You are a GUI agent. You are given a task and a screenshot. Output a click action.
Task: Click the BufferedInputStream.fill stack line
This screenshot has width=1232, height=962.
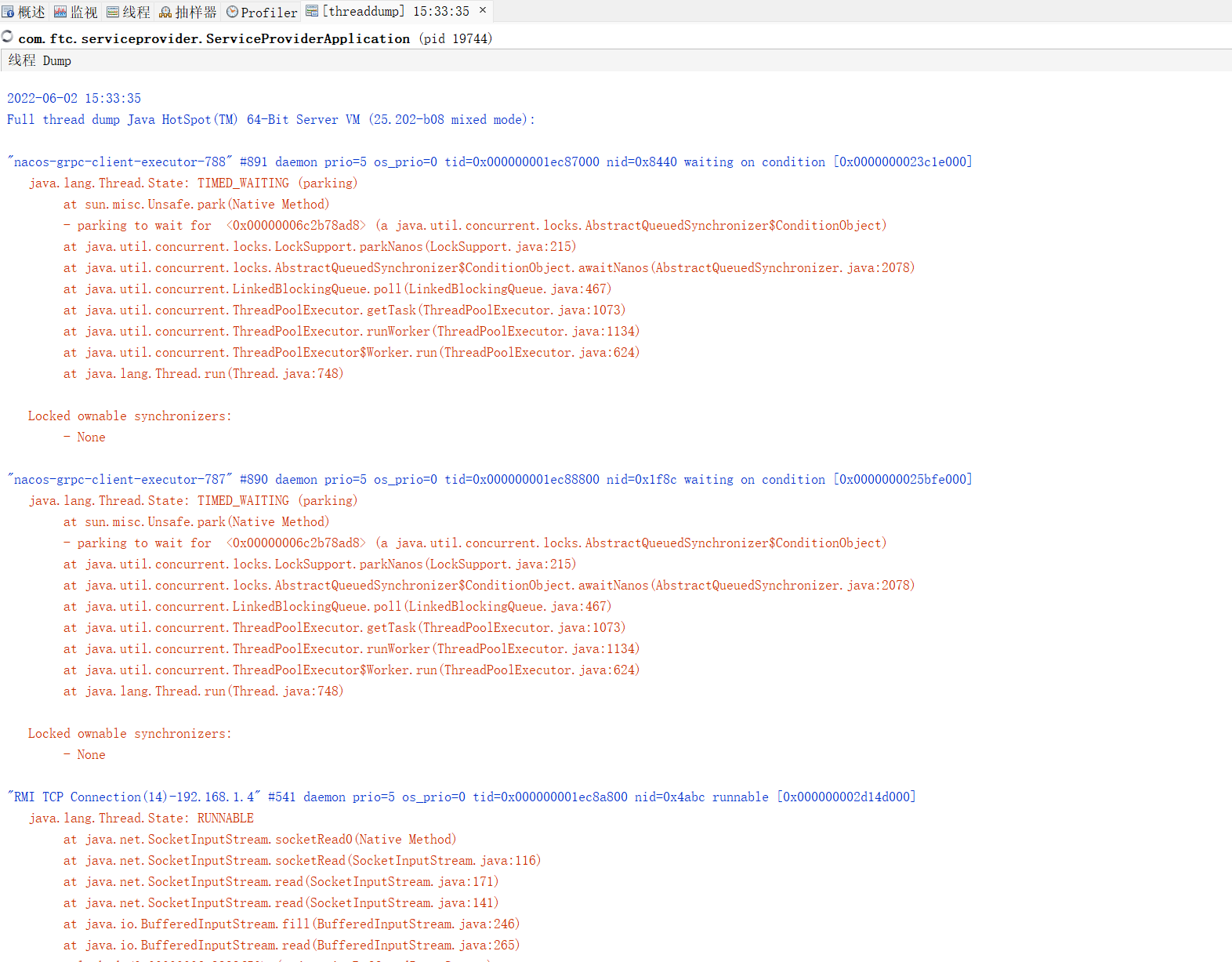pyautogui.click(x=292, y=924)
